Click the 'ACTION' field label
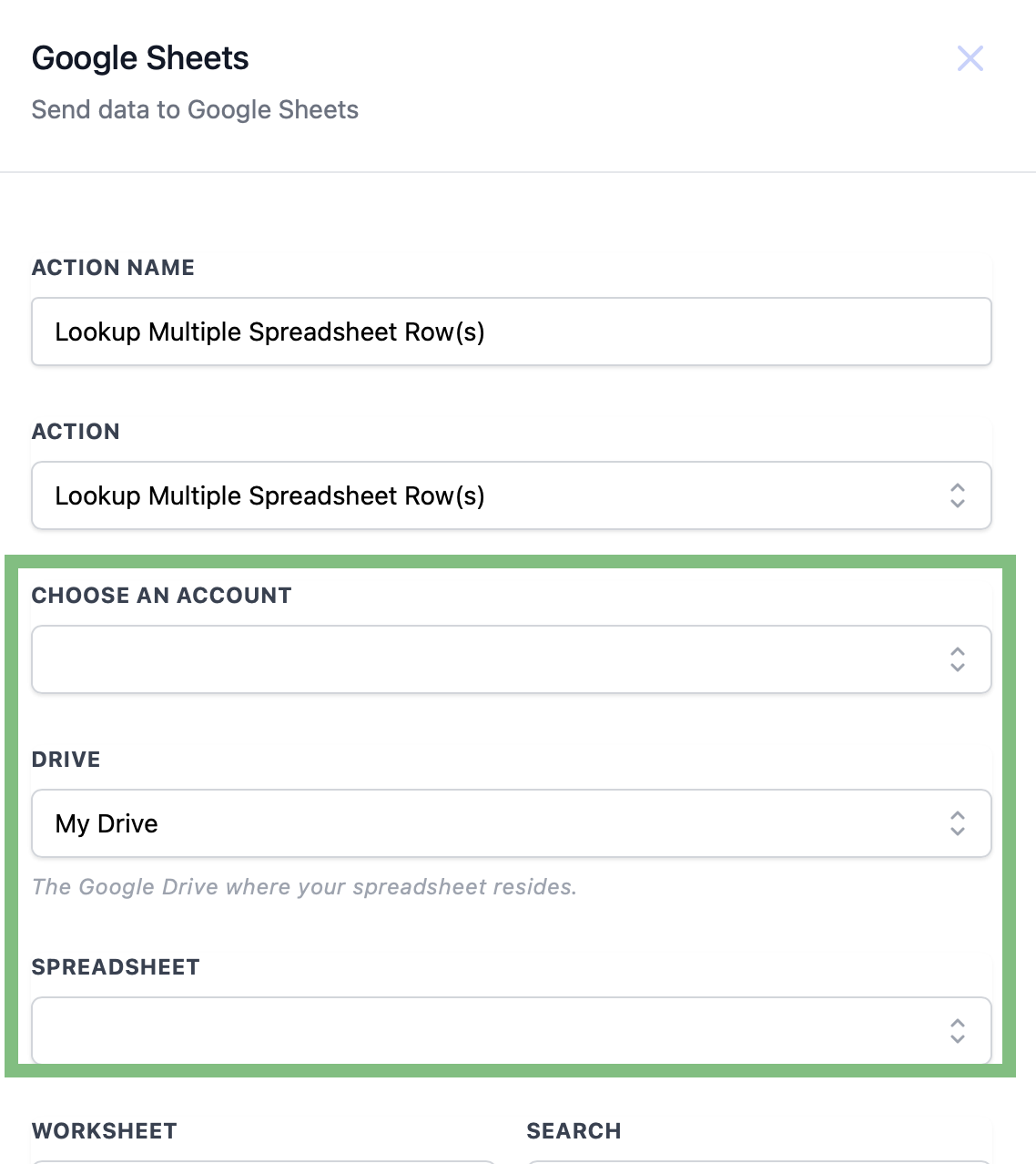 pos(76,432)
